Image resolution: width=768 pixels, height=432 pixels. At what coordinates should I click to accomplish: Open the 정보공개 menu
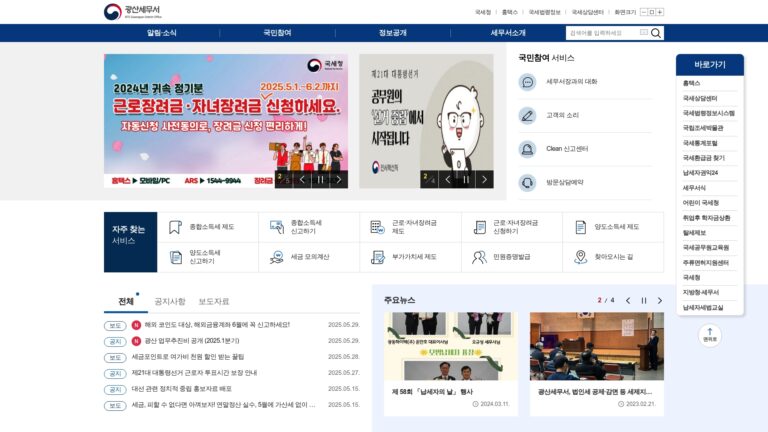393,33
